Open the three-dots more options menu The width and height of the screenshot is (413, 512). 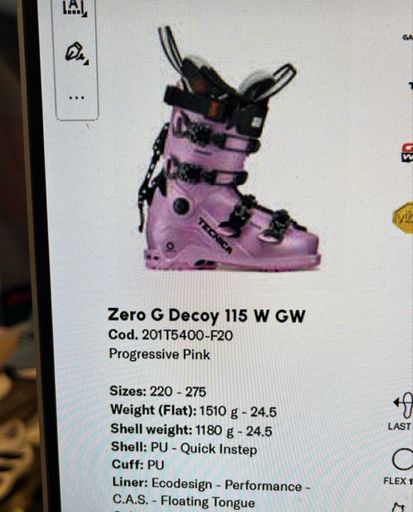click(76, 98)
